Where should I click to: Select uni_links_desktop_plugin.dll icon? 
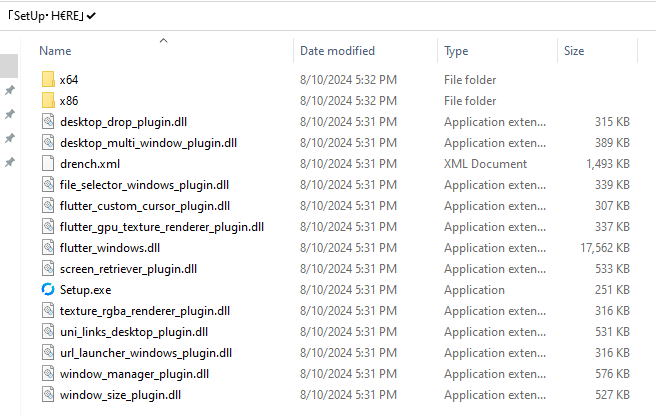click(48, 331)
